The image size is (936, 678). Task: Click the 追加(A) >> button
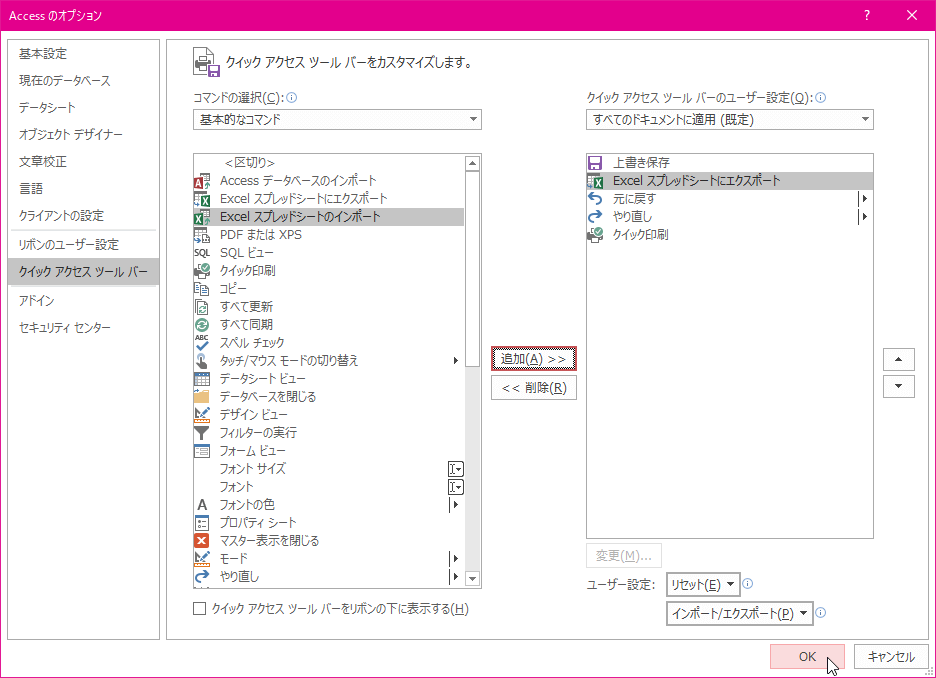pyautogui.click(x=534, y=359)
